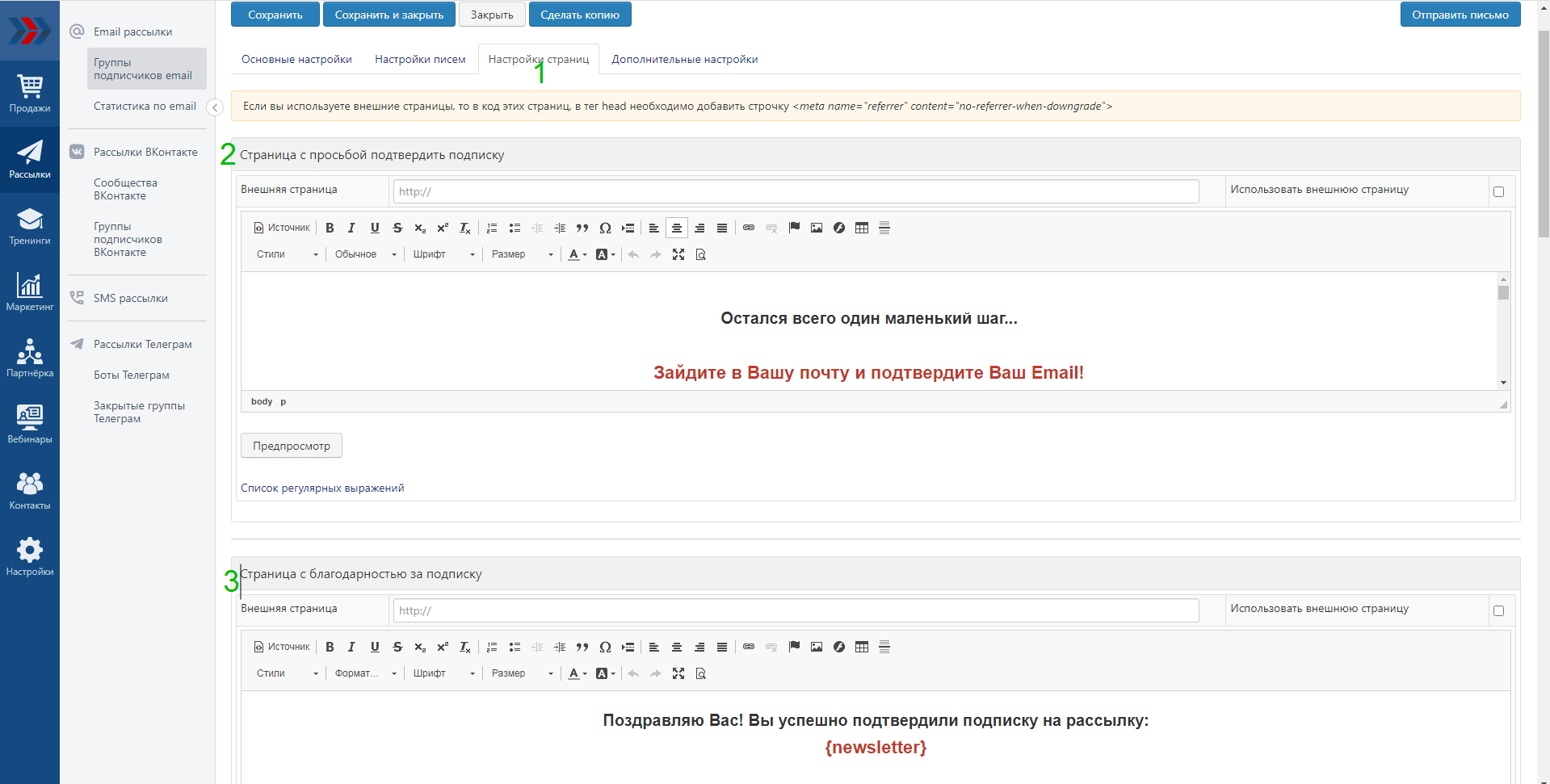Open the Список регулярных выражений link

[x=322, y=488]
